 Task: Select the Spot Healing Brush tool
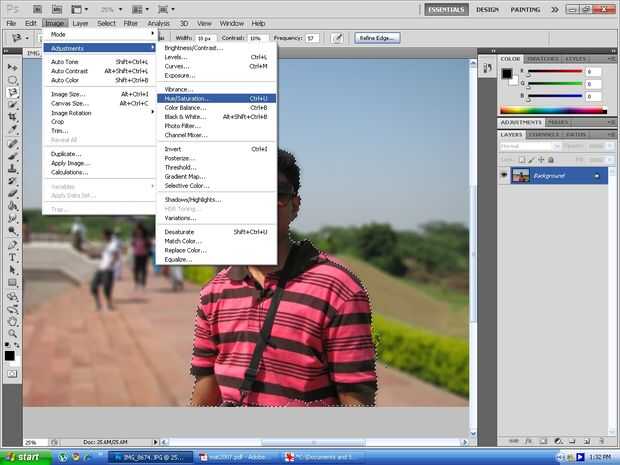12,144
